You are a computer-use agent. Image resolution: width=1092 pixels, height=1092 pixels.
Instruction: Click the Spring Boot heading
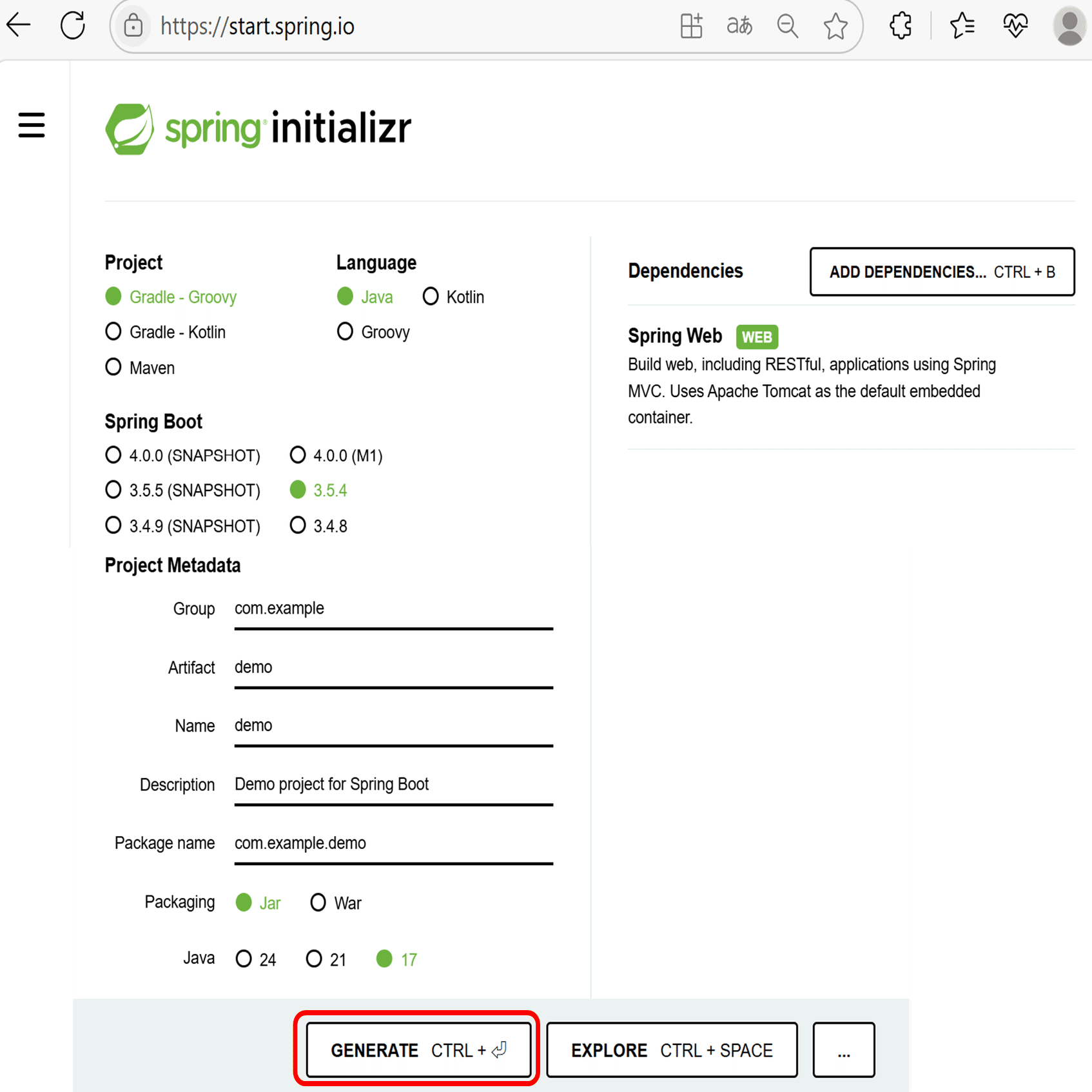pos(153,422)
